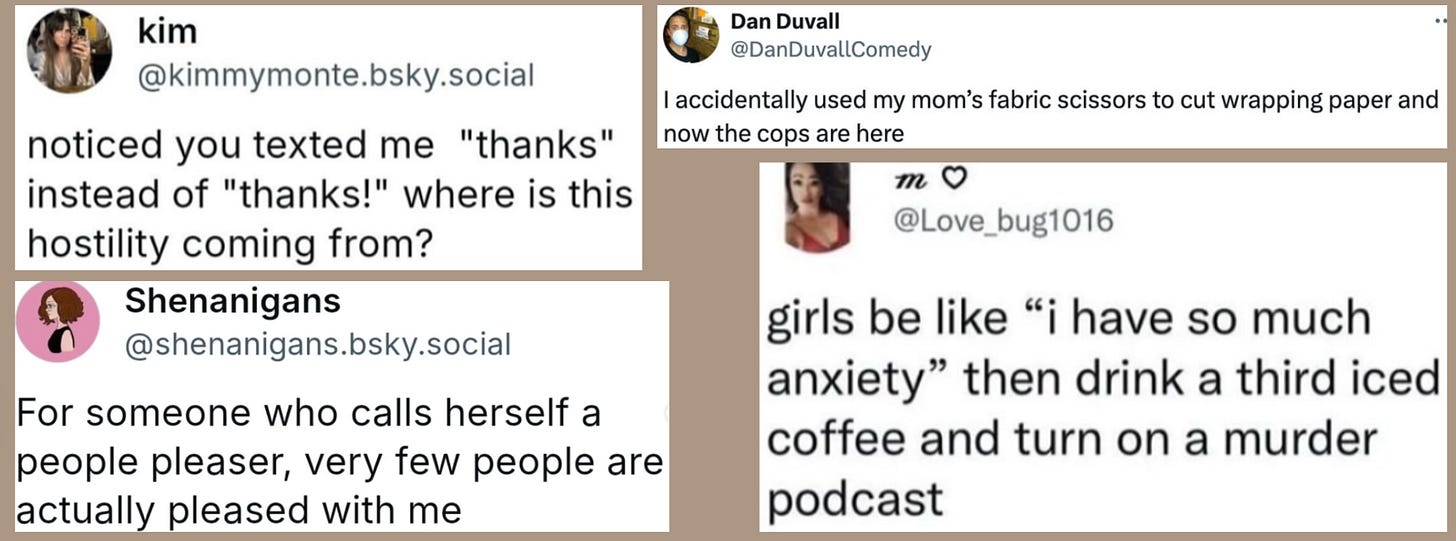The image size is (1456, 541).
Task: Open the @kimmymonte.bsky.social handle
Action: click(x=335, y=76)
